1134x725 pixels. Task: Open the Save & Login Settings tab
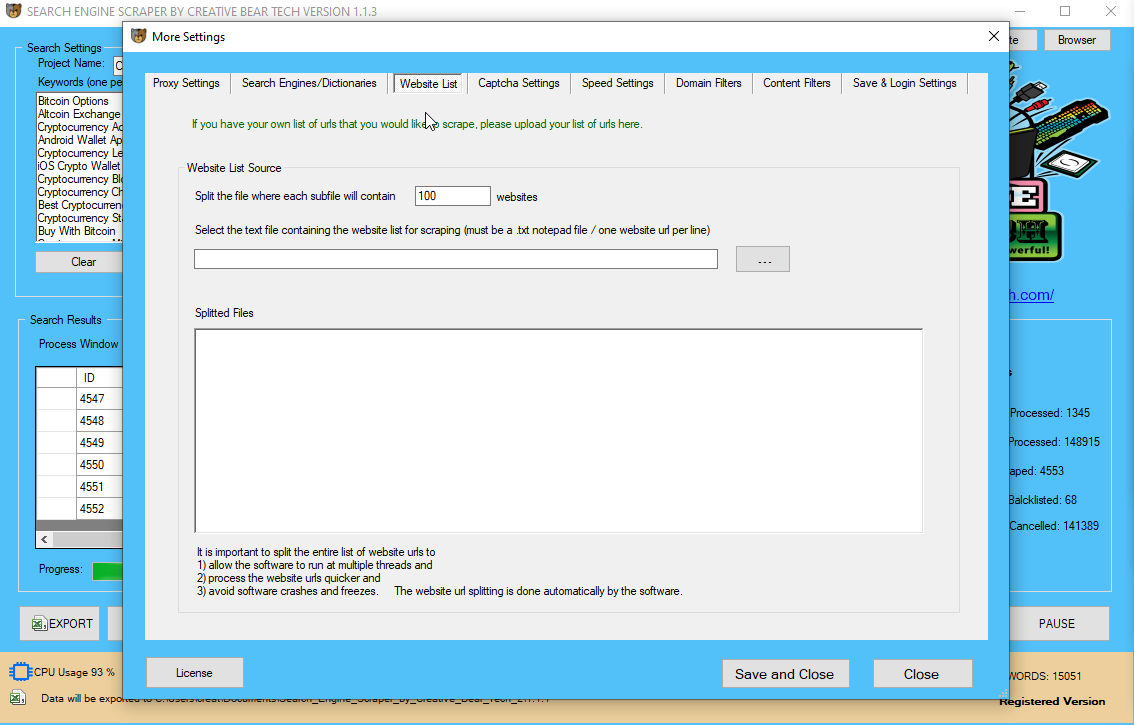(903, 84)
